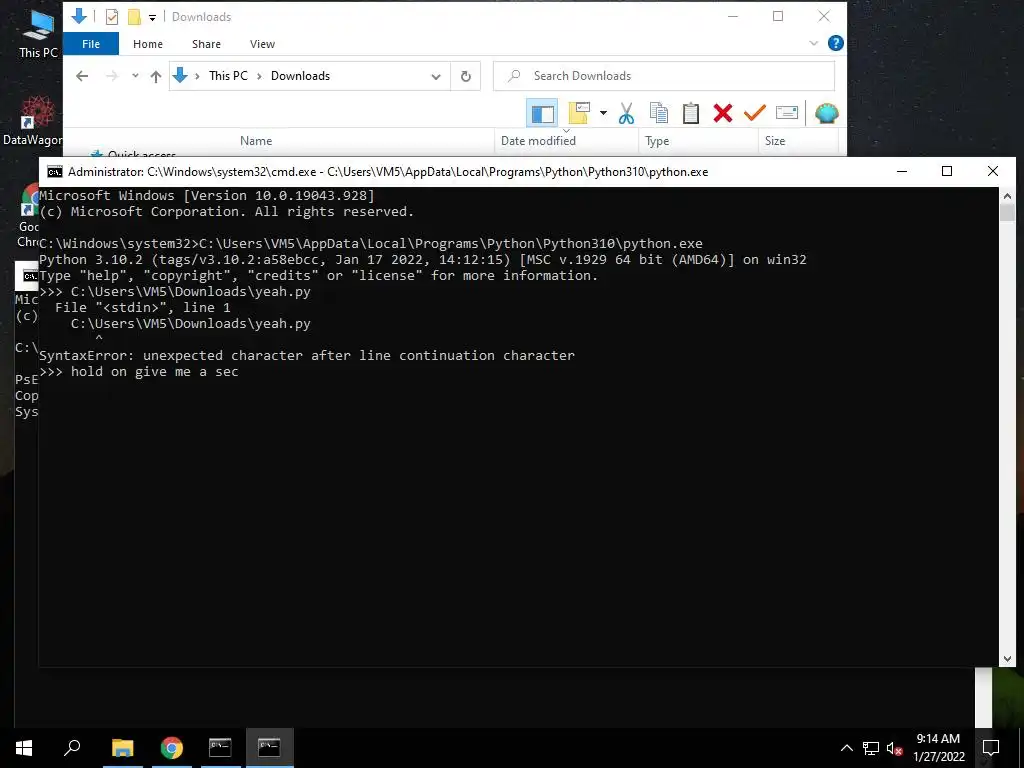The width and height of the screenshot is (1024, 768).
Task: Click the 'hold on give me a sec' line
Action: pos(154,372)
